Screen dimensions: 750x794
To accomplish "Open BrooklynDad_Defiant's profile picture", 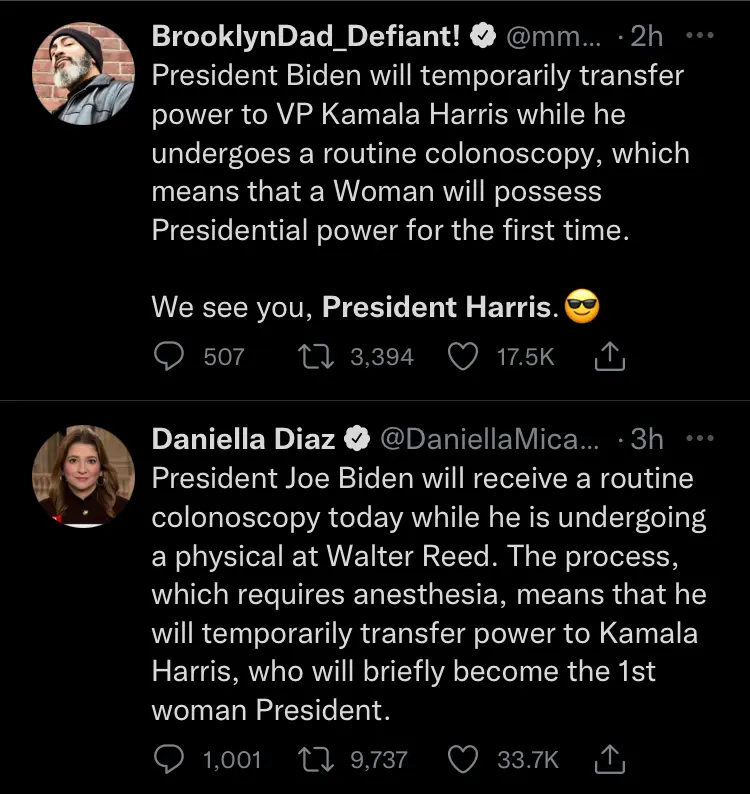I will [83, 72].
